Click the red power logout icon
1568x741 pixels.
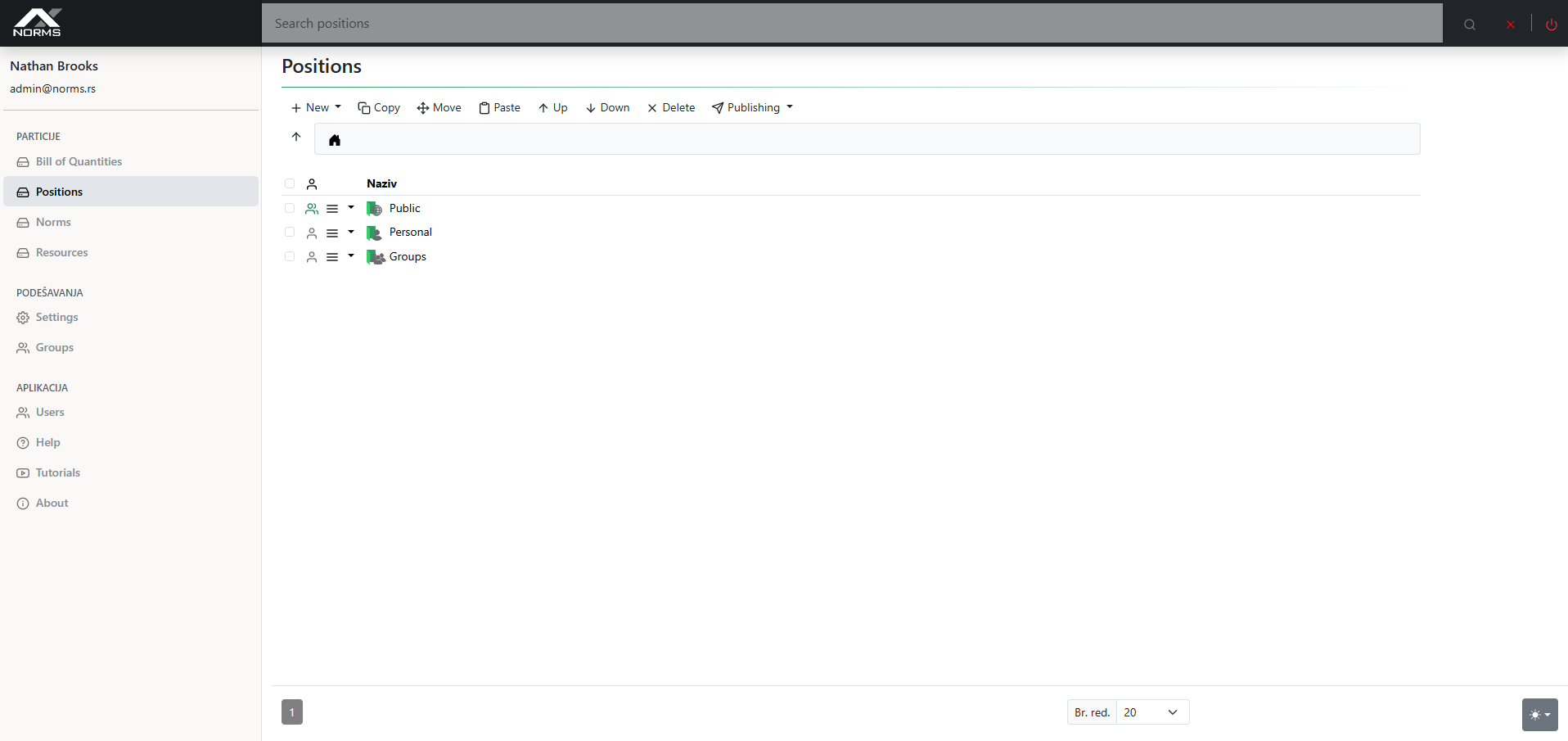tap(1551, 24)
